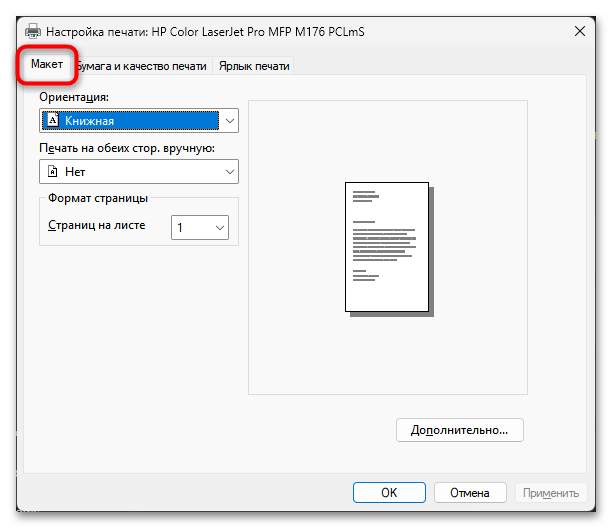Click the Страниц на листе label
Screen dimensions: 612x528
pos(96,225)
